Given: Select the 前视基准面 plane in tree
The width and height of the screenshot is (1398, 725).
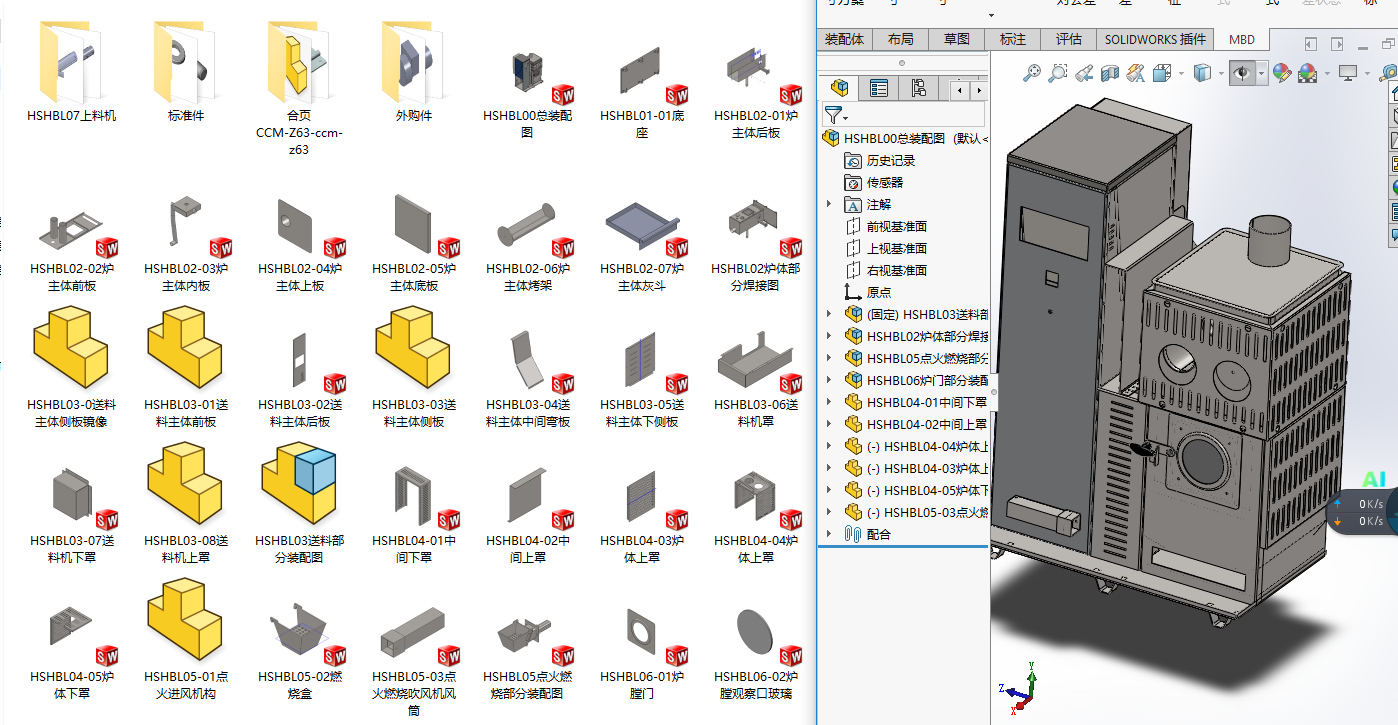Looking at the screenshot, I should click(x=896, y=226).
